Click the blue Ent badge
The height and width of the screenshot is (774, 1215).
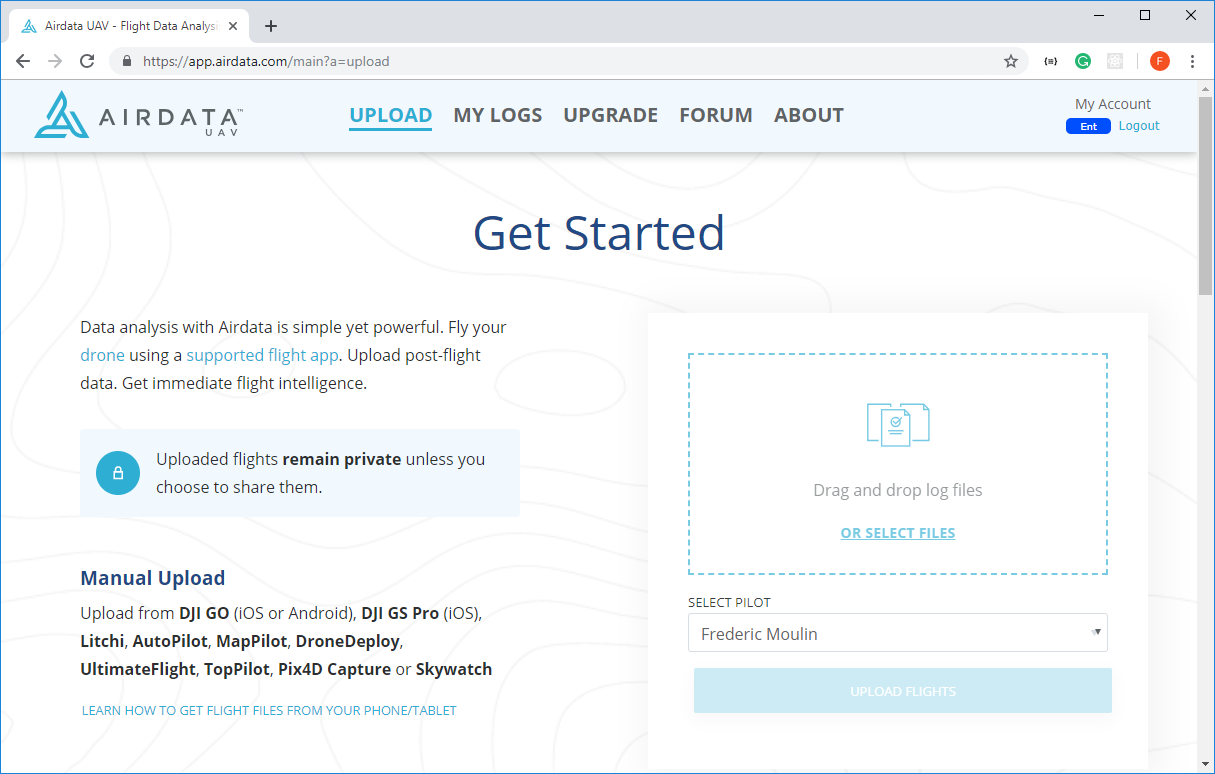coord(1088,126)
